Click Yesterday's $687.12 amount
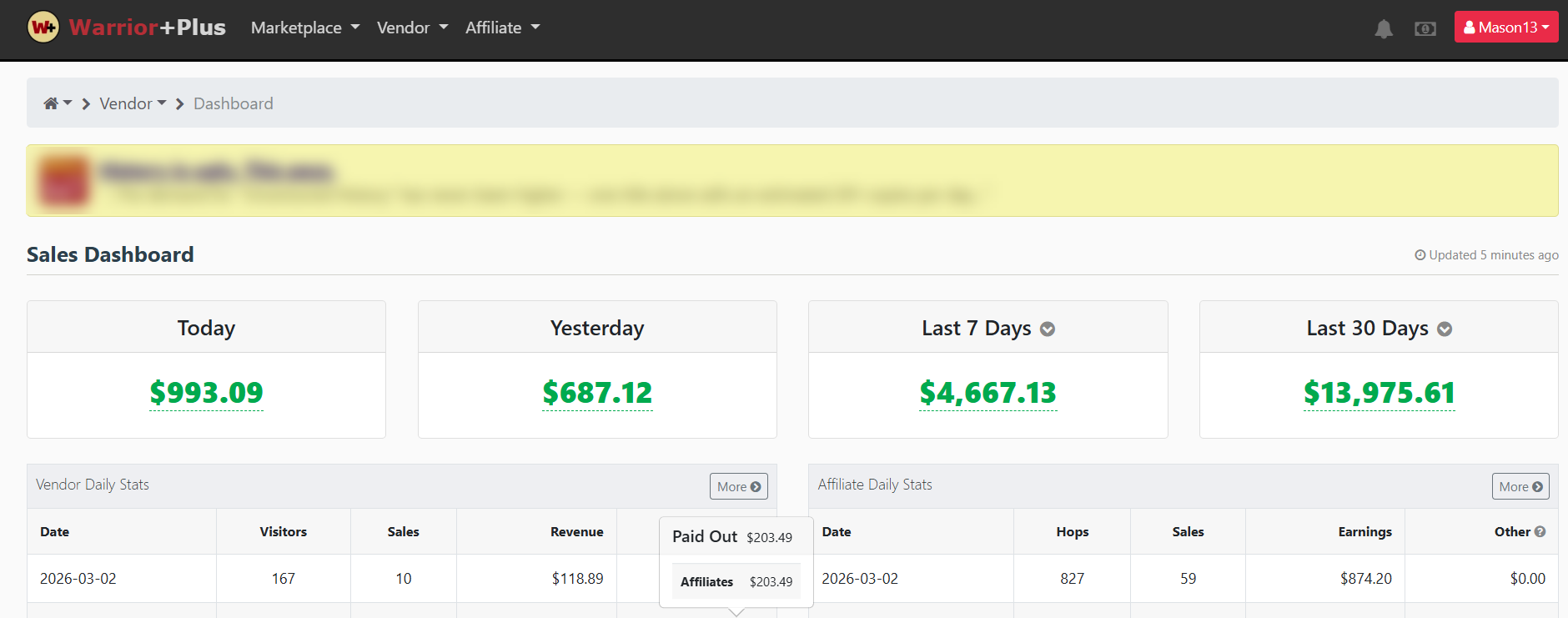 (x=597, y=393)
